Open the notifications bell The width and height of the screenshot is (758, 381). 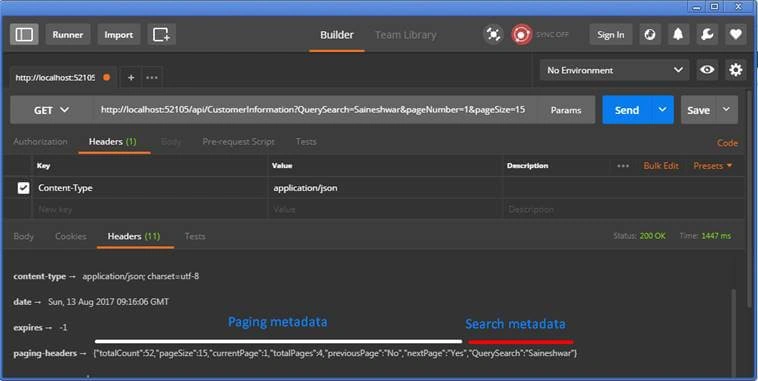click(x=678, y=35)
